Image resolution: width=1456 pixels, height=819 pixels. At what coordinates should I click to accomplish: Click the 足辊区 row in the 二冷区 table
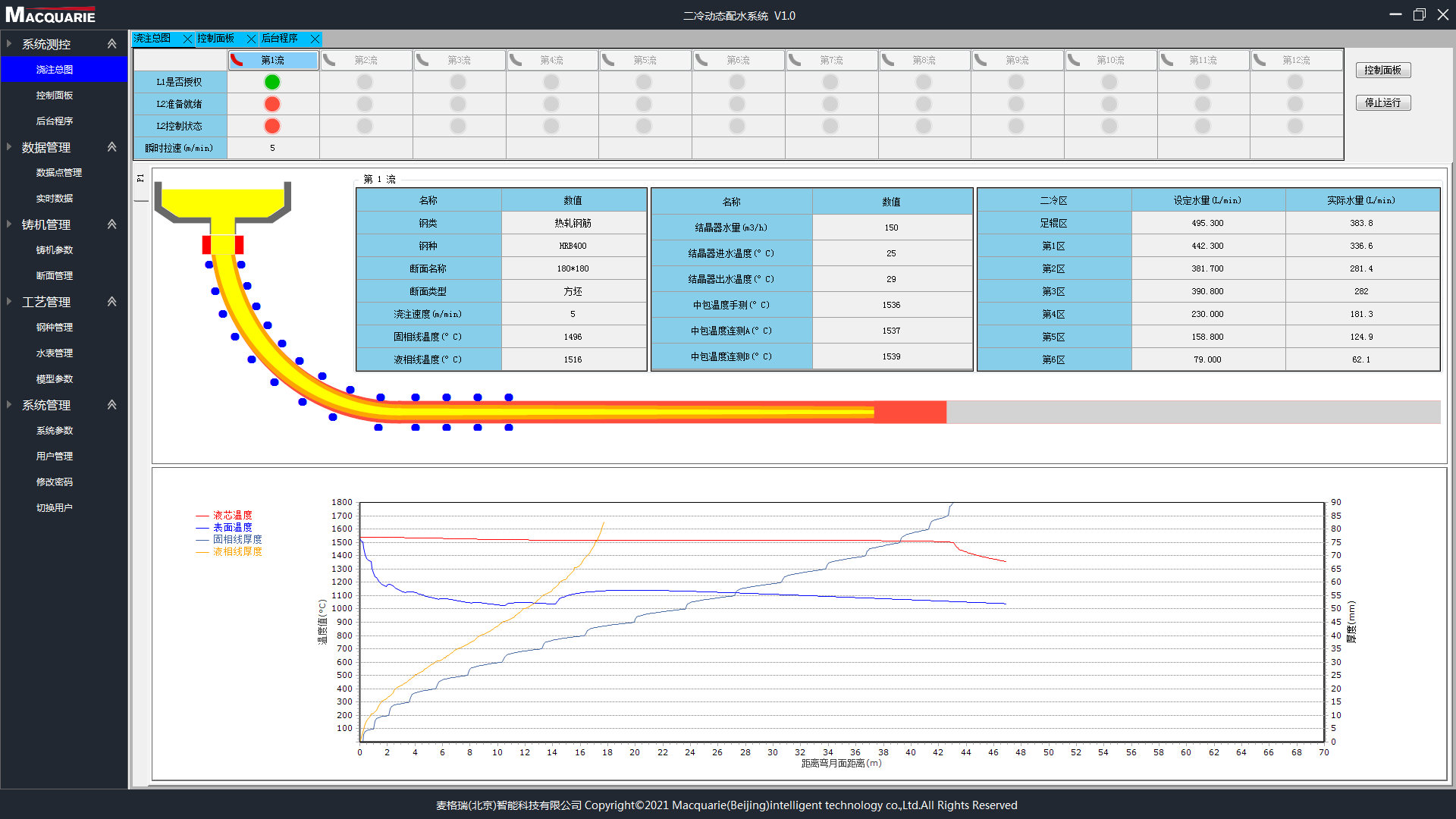coord(1209,223)
